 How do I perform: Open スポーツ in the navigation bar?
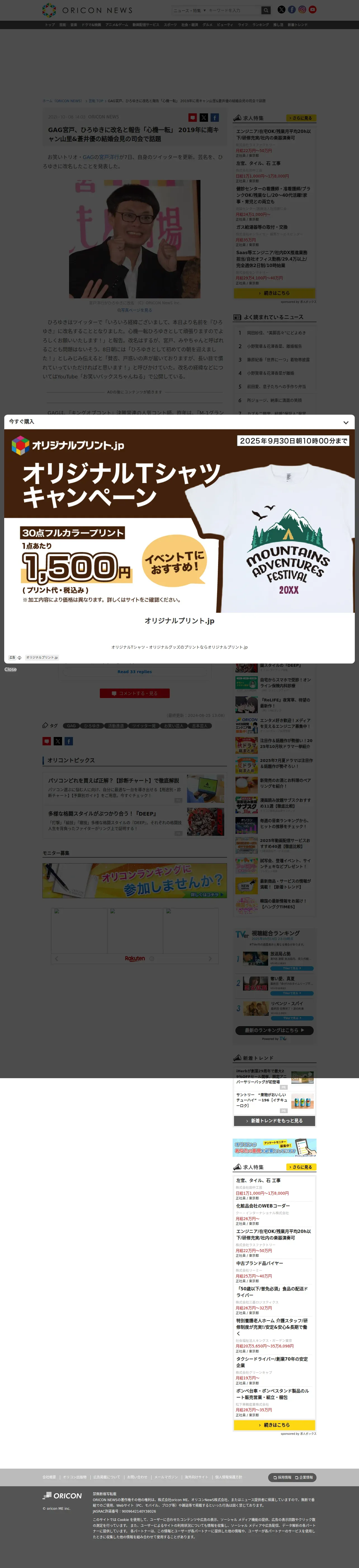(170, 25)
